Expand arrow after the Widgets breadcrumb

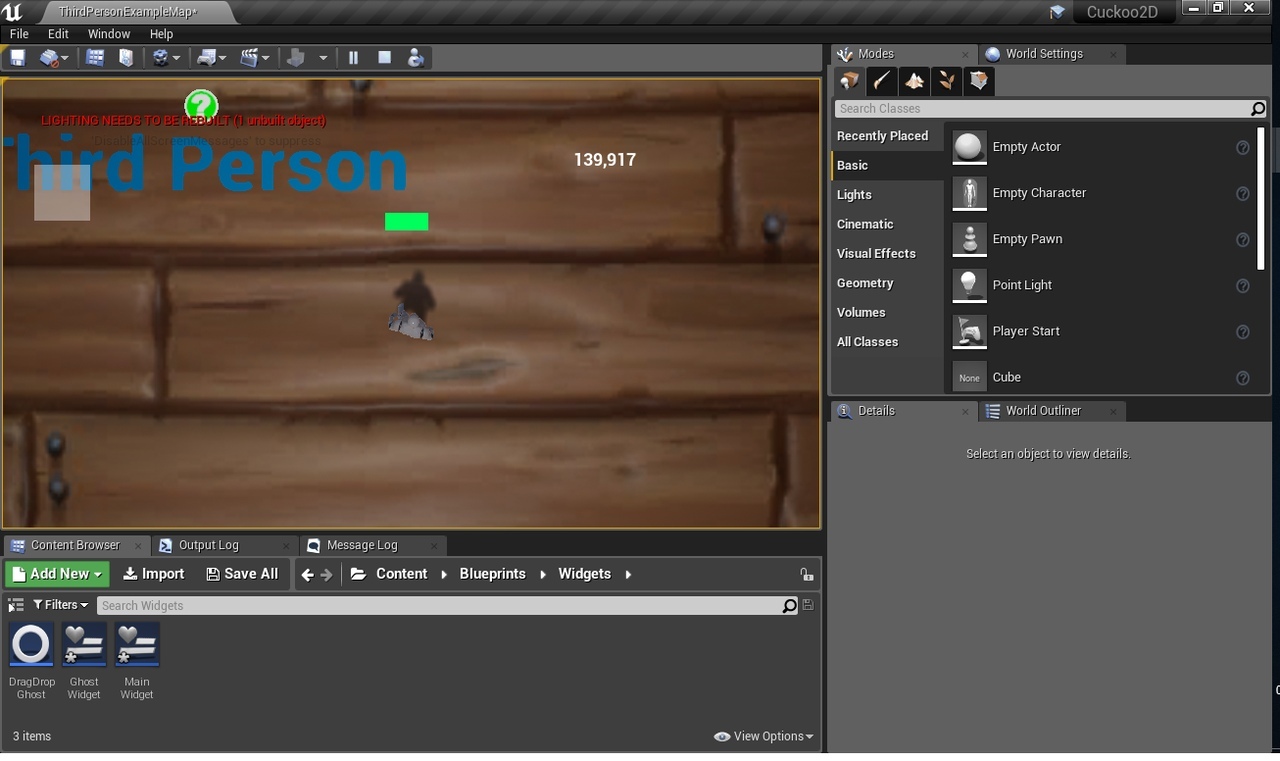pos(628,574)
